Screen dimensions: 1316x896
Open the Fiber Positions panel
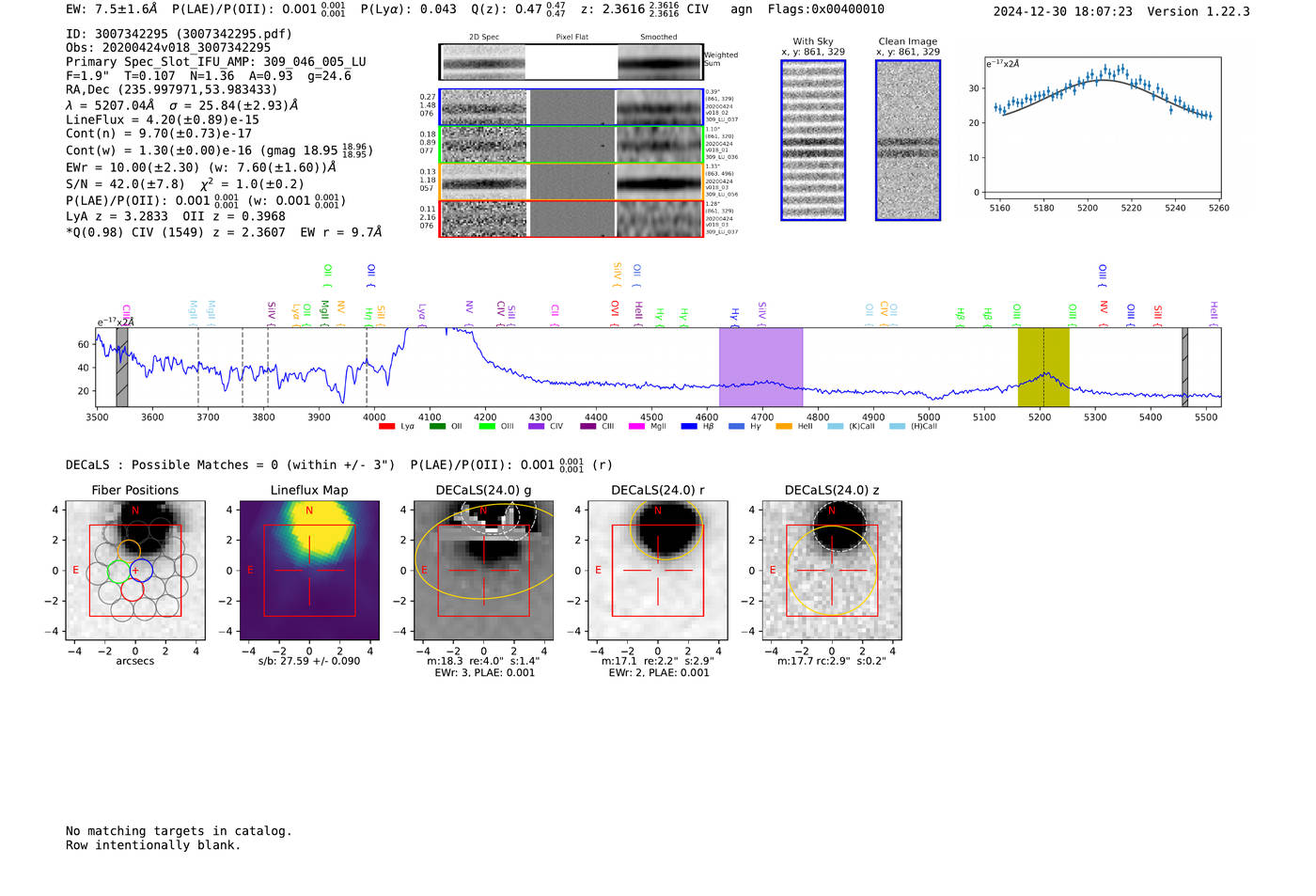135,571
